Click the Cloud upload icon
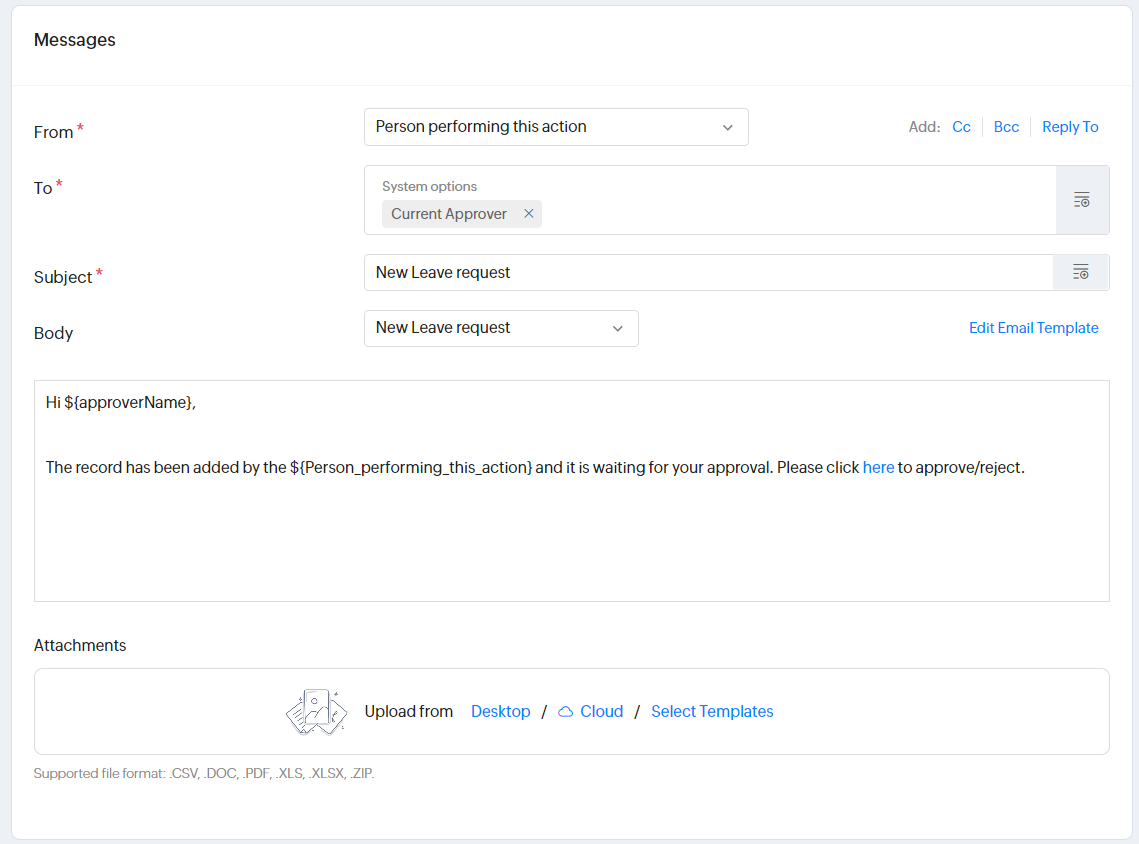Screen dimensions: 1139x844 tap(566, 712)
